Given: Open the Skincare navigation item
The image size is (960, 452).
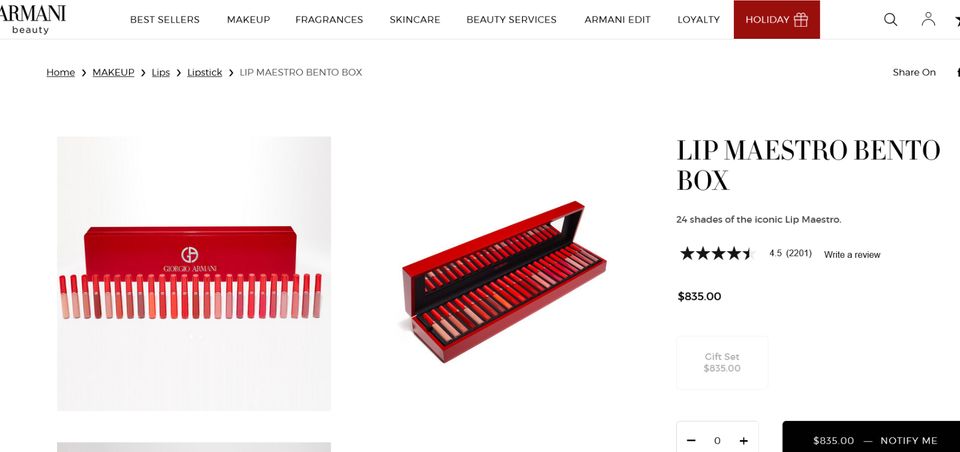Looking at the screenshot, I should click(x=414, y=20).
